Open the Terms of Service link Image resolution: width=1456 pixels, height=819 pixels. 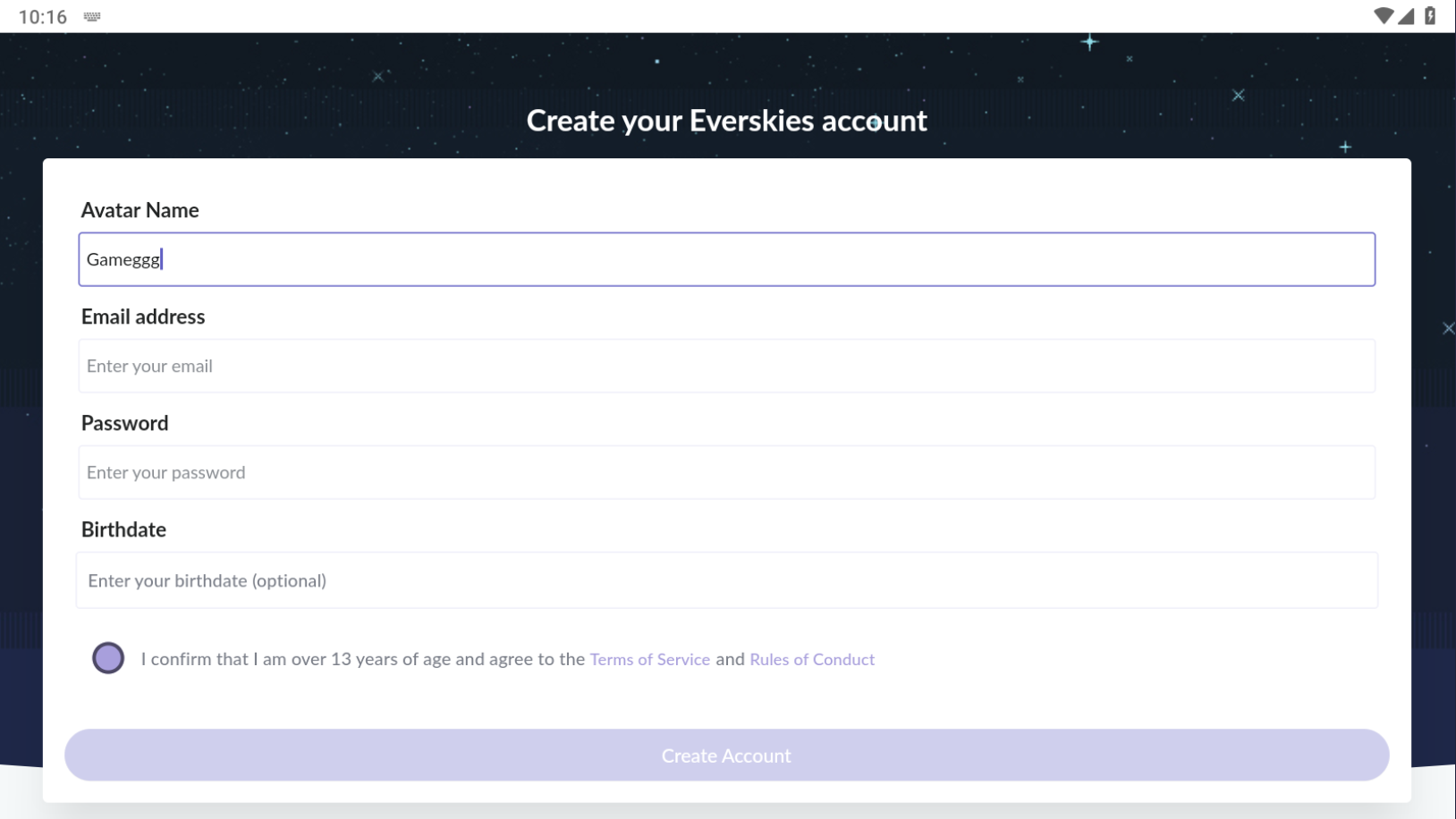pyautogui.click(x=649, y=660)
